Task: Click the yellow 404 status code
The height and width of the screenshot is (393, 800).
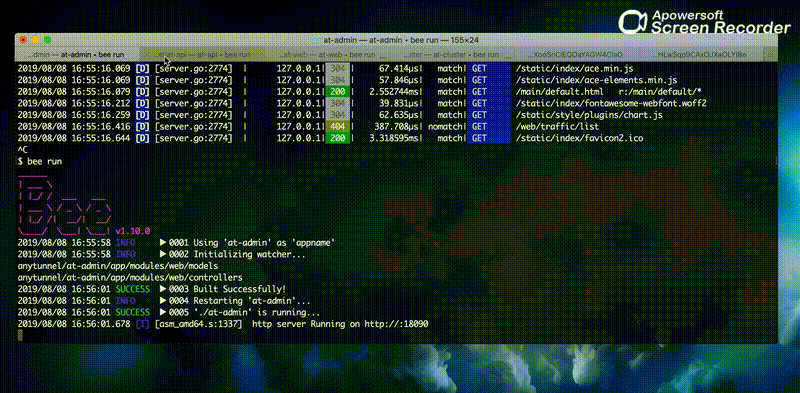Action: [x=338, y=127]
